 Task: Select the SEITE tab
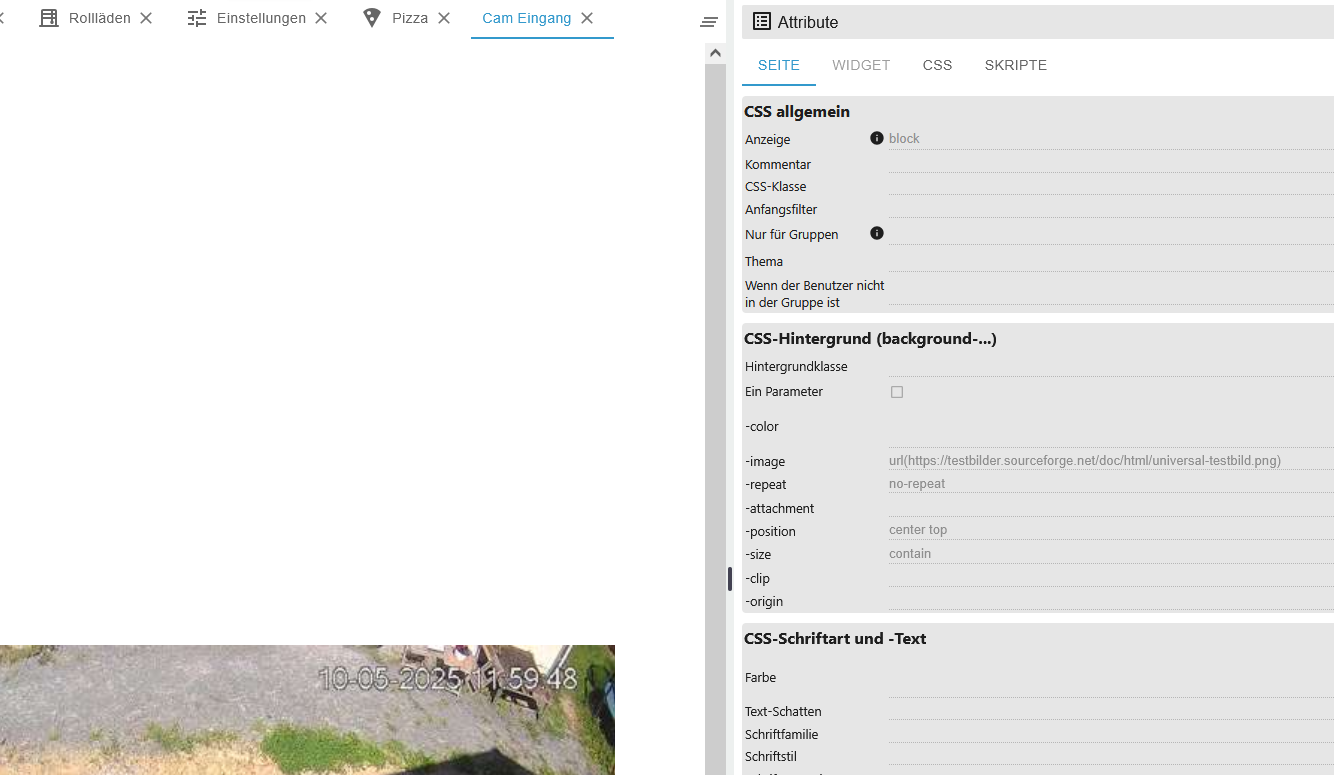pyautogui.click(x=779, y=65)
